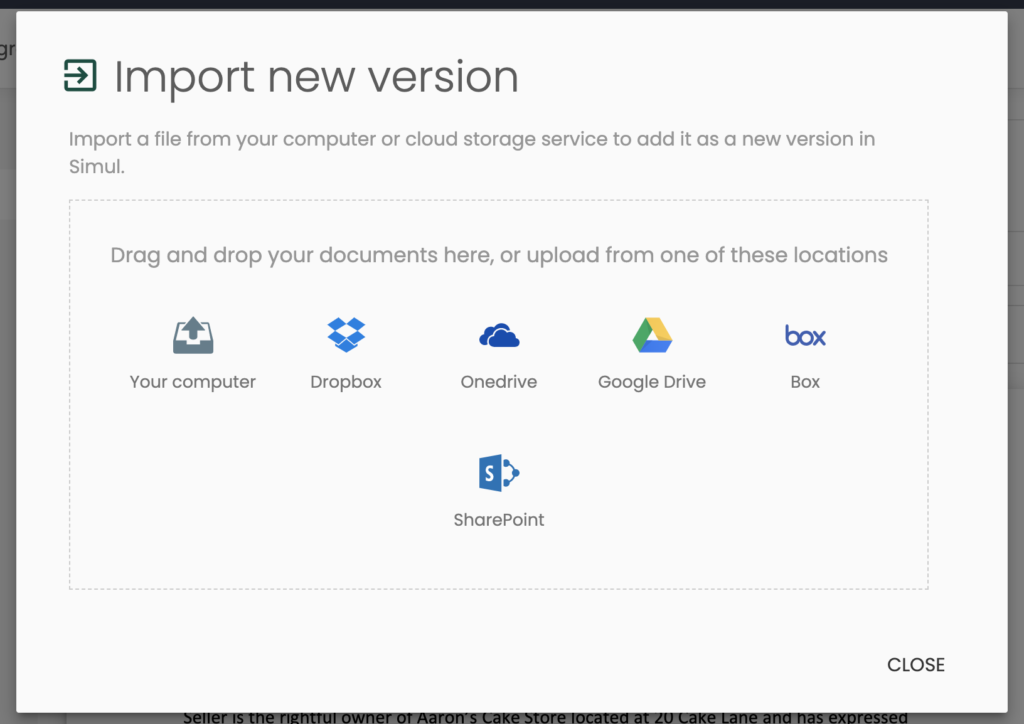The width and height of the screenshot is (1024, 724).
Task: Click the "Import a file from your computer" description
Action: click(472, 153)
